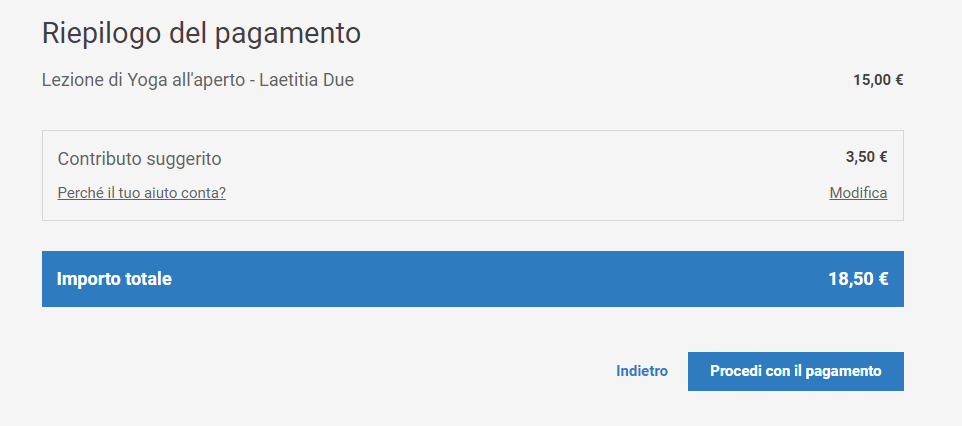Open 'Perché il tuo aiuto conta?' link
This screenshot has width=962, height=426.
pyautogui.click(x=141, y=193)
